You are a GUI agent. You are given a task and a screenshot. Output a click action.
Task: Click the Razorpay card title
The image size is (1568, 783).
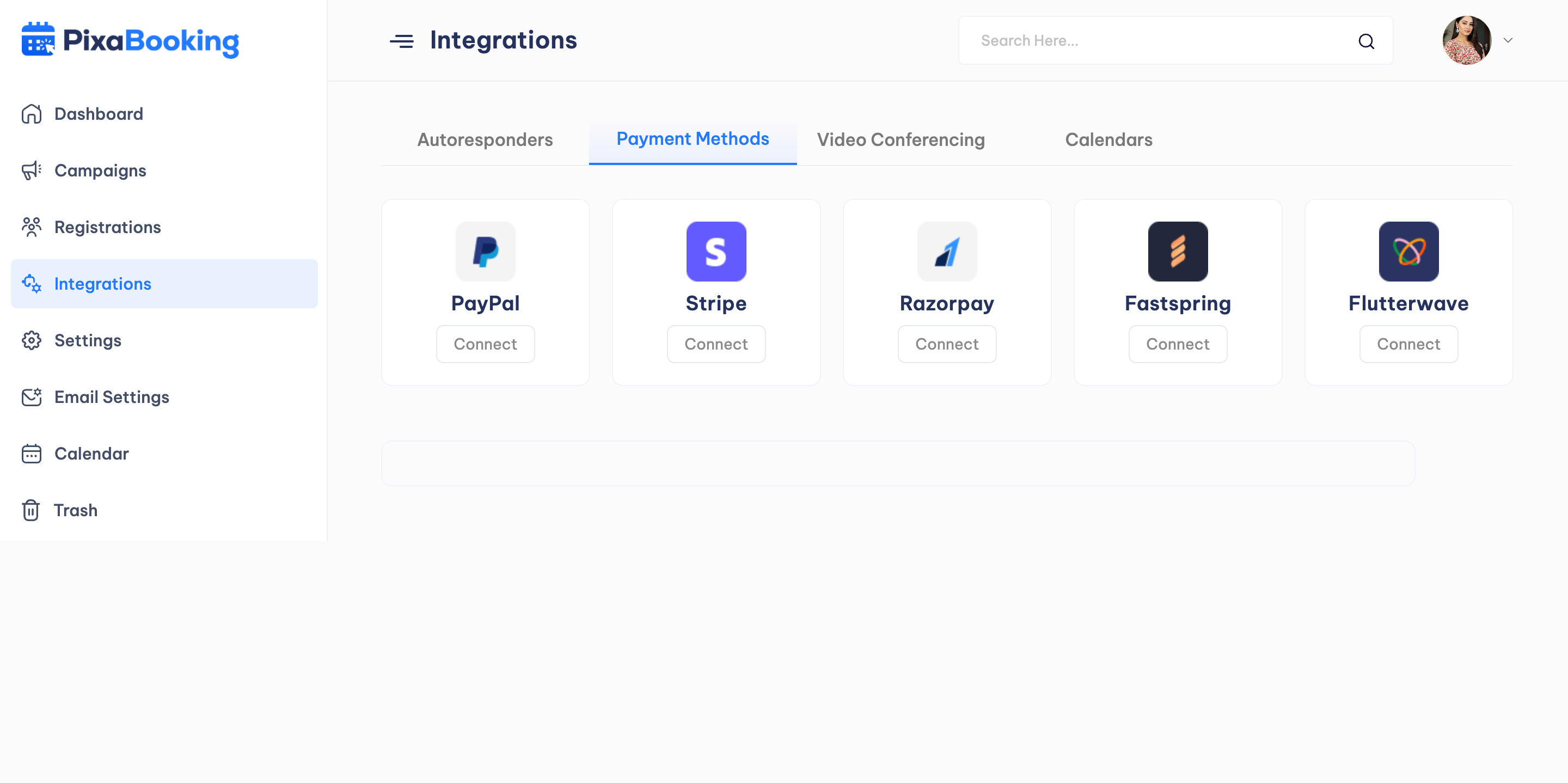pyautogui.click(x=947, y=303)
